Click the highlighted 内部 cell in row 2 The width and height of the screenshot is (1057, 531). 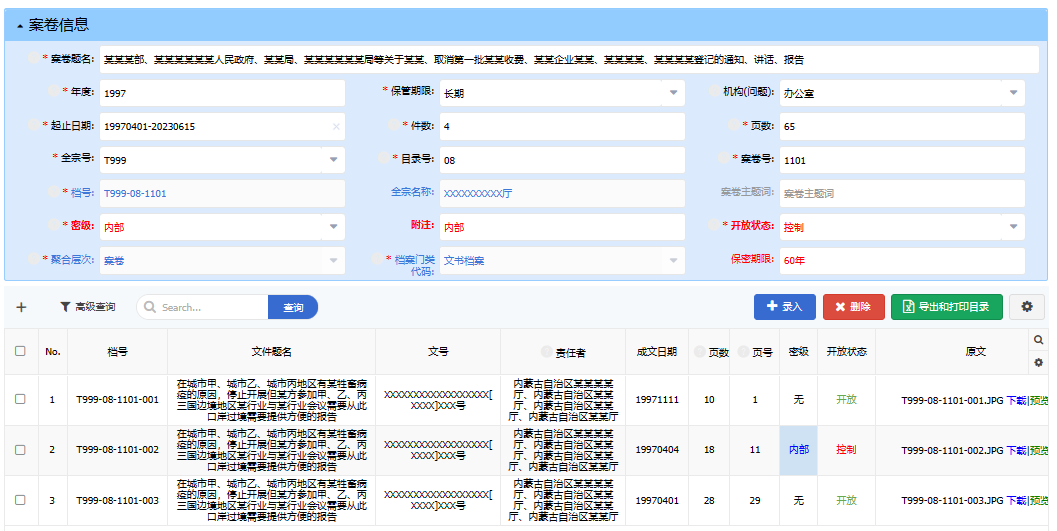(798, 449)
